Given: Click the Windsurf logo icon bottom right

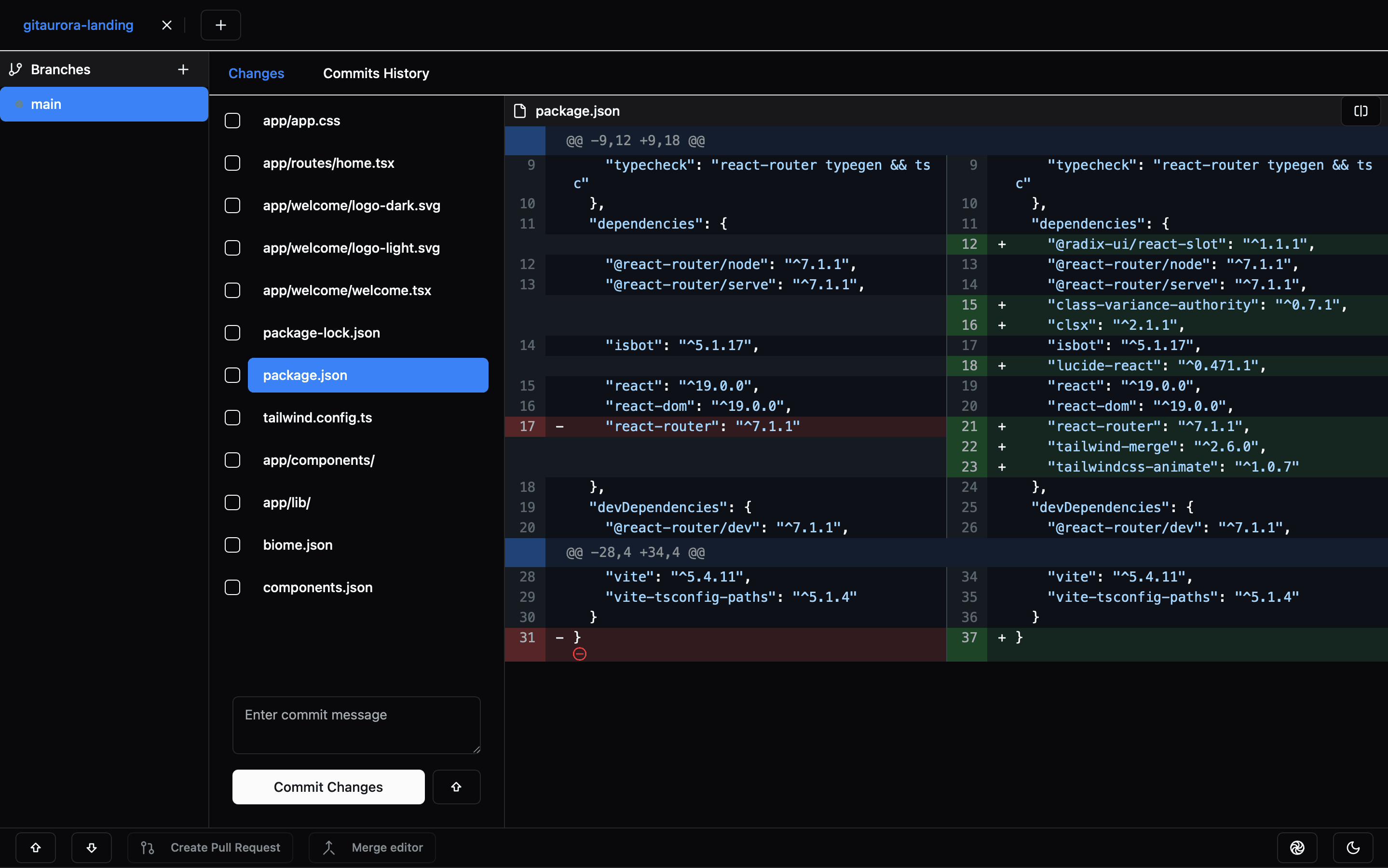Looking at the screenshot, I should click(x=1298, y=847).
